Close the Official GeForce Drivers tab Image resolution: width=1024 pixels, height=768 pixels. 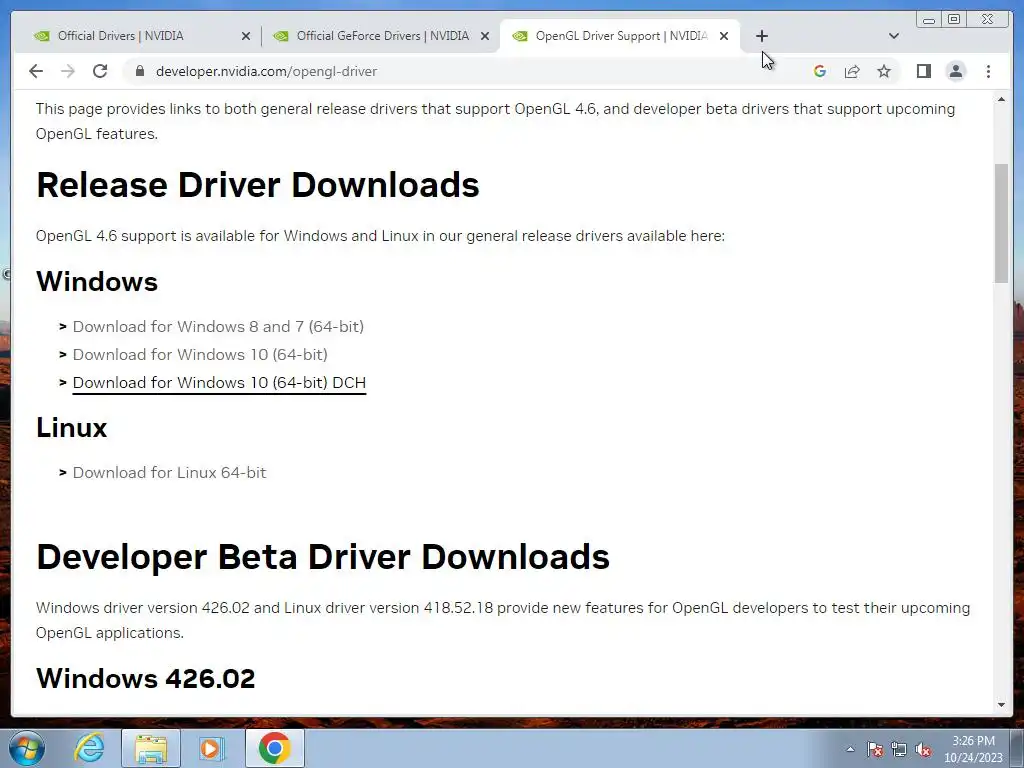pos(485,36)
